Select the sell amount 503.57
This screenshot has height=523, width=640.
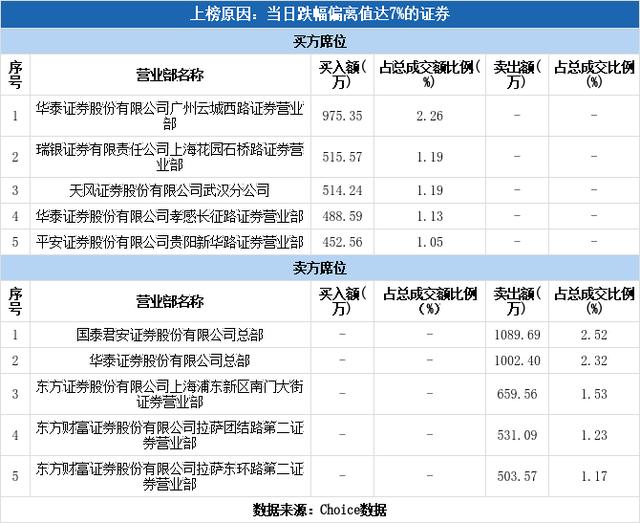517,476
